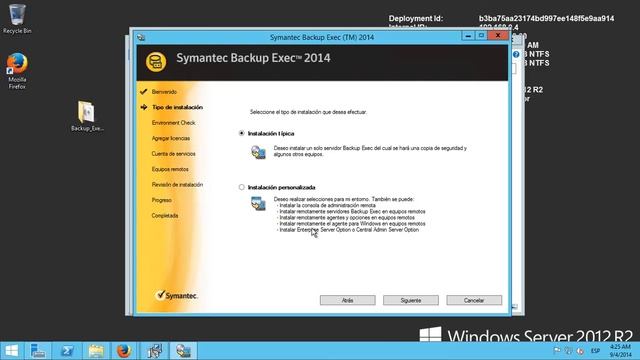
Task: Select the Agregar licencias step
Action: [171, 138]
